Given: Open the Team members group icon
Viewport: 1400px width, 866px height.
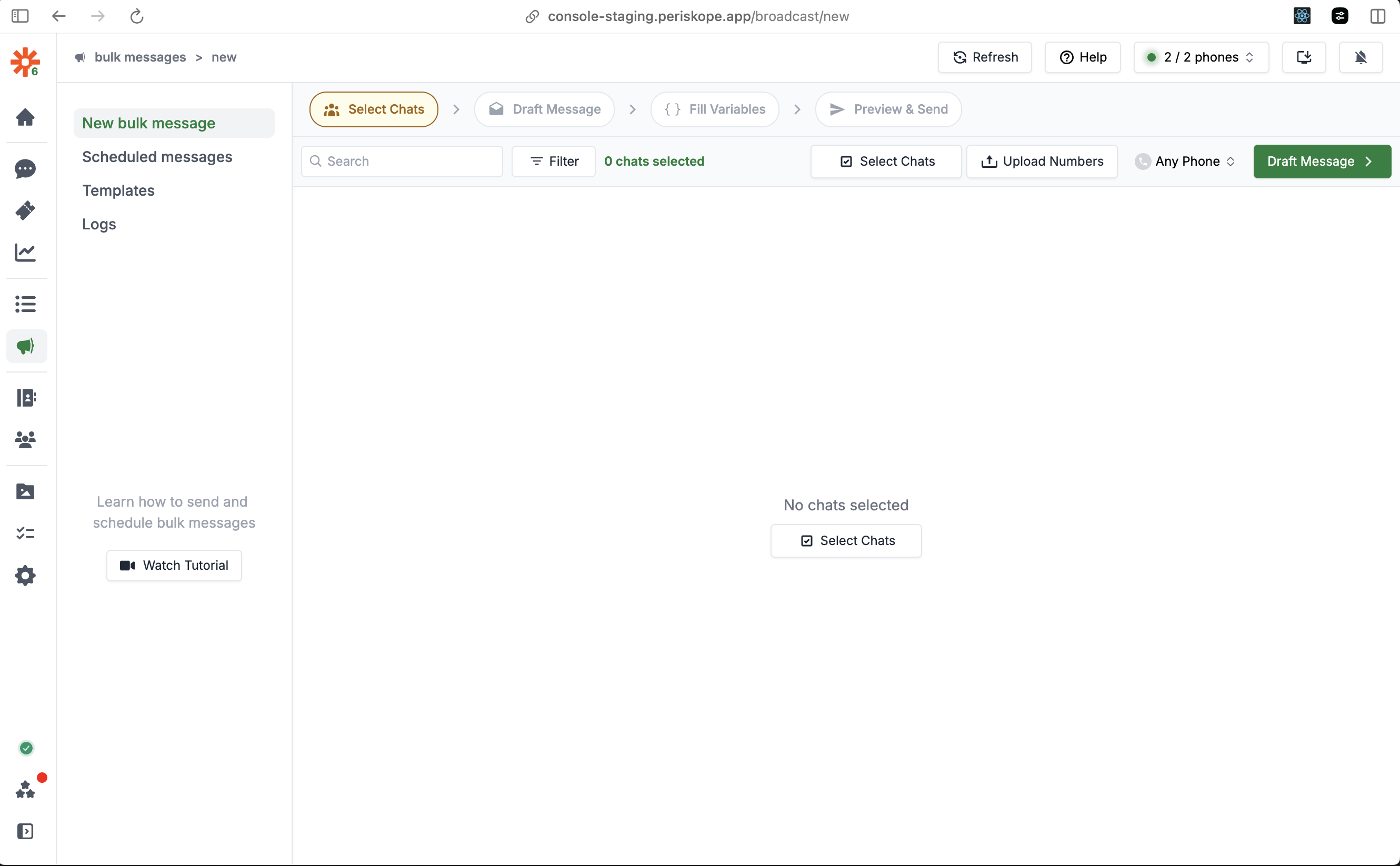Looking at the screenshot, I should (25, 439).
